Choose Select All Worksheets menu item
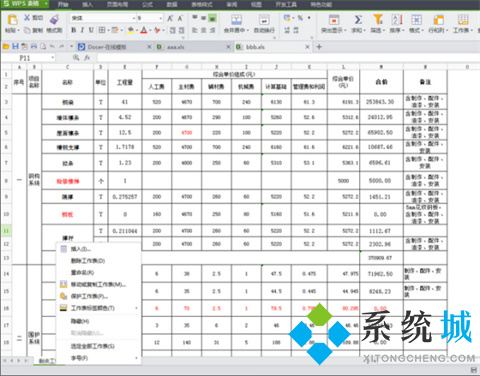 (x=99, y=346)
